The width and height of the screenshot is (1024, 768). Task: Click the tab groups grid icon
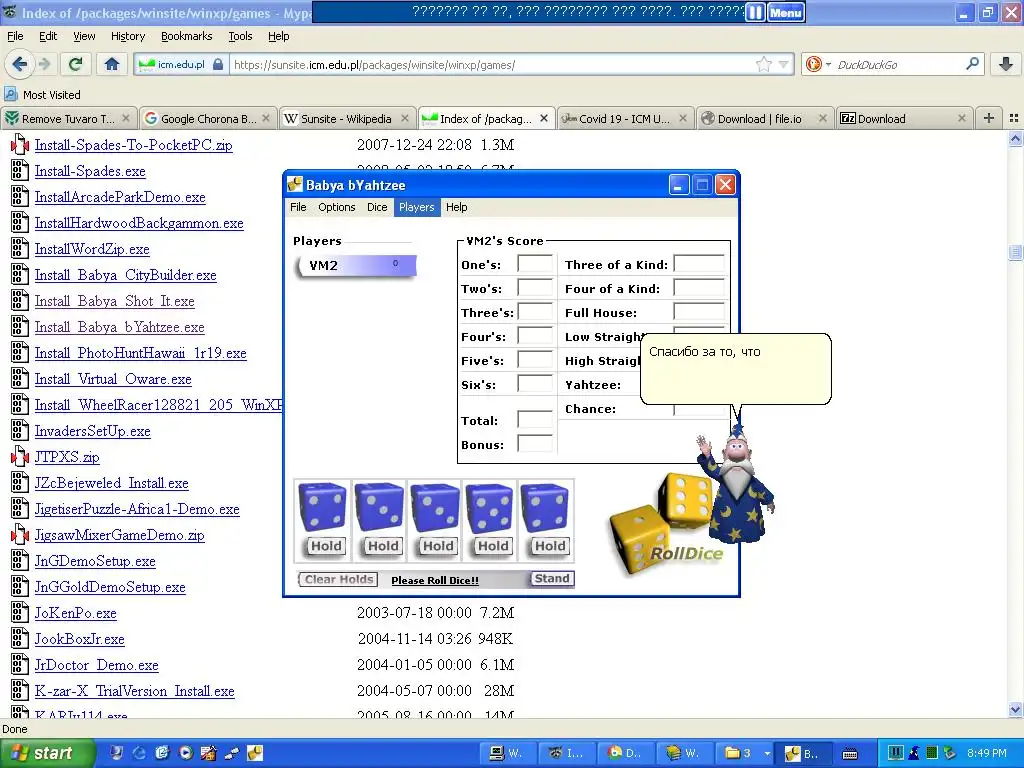[x=1014, y=118]
